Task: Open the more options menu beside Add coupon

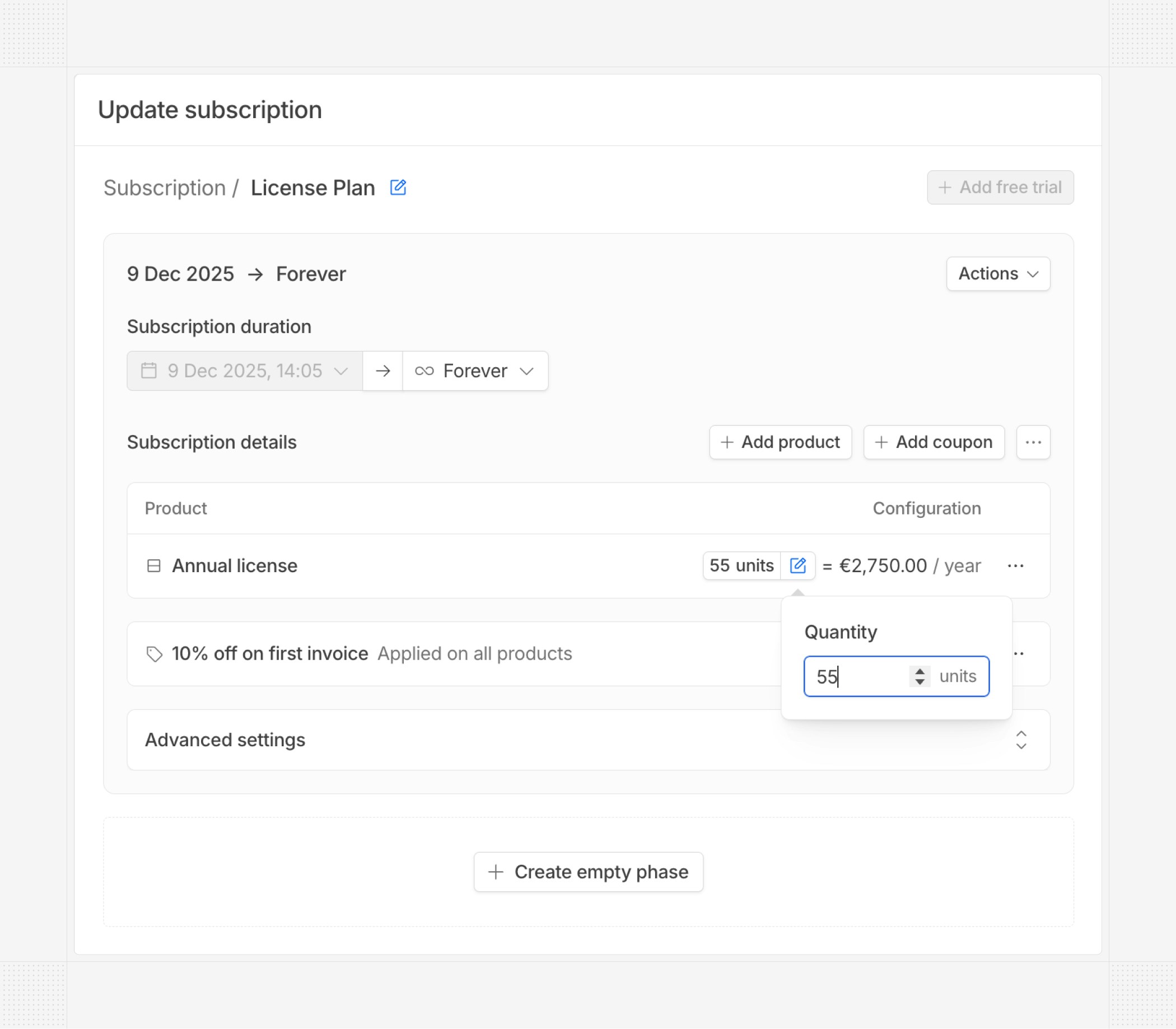Action: pyautogui.click(x=1033, y=442)
